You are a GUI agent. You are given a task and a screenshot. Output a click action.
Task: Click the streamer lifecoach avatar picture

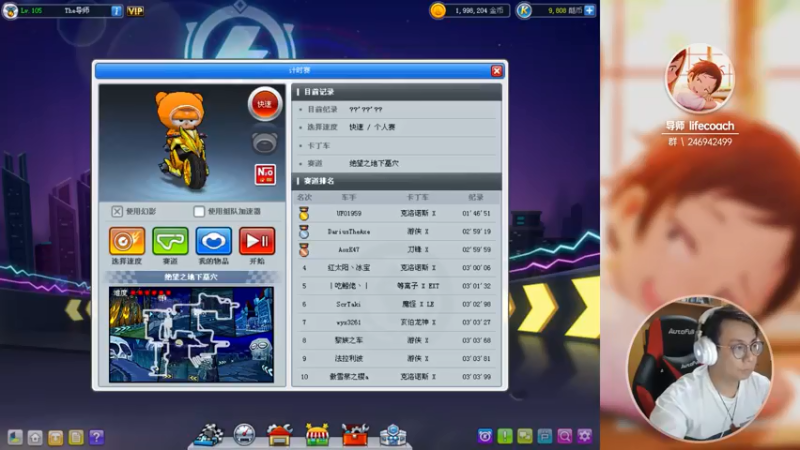(x=700, y=78)
